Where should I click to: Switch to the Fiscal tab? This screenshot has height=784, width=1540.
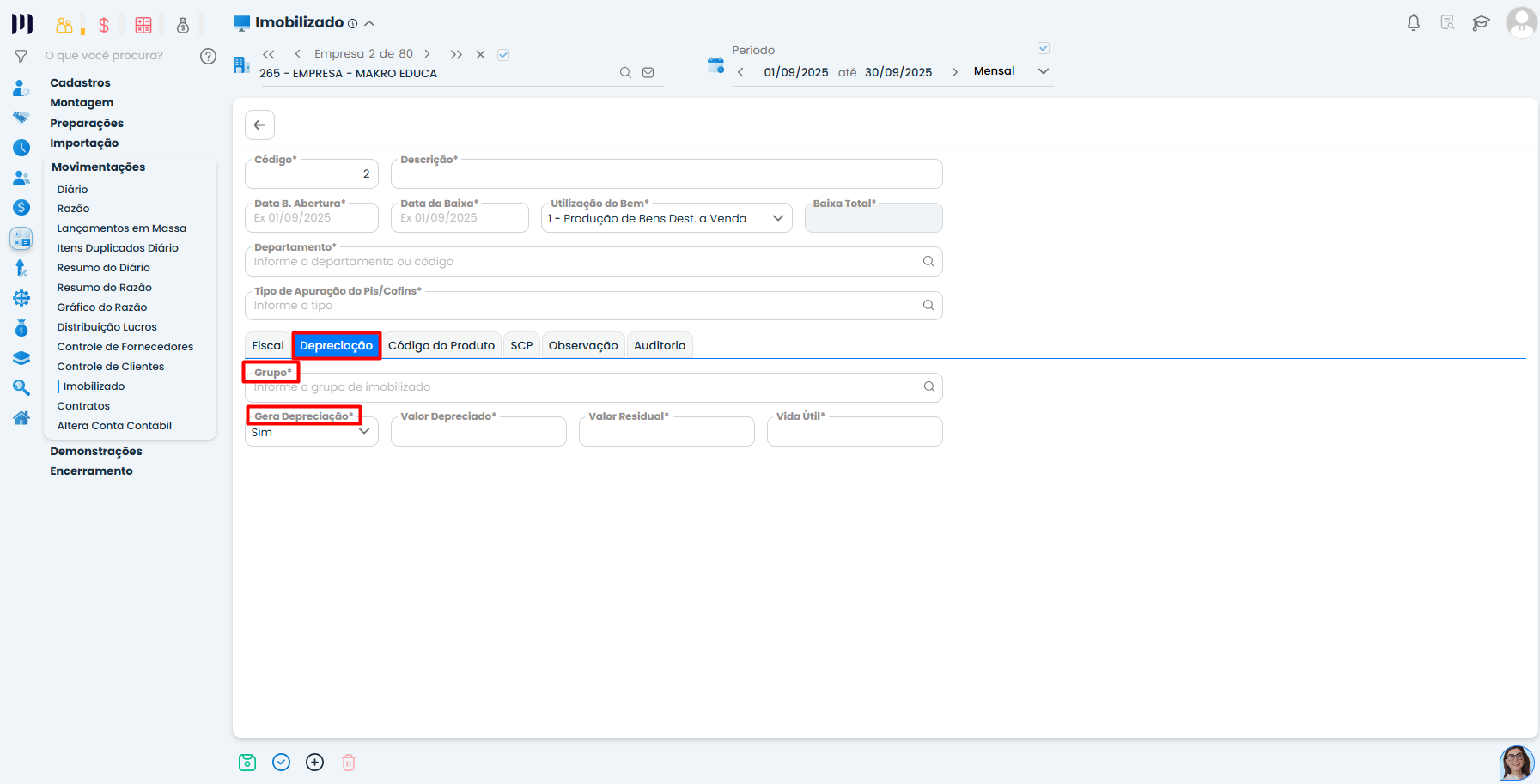267,345
